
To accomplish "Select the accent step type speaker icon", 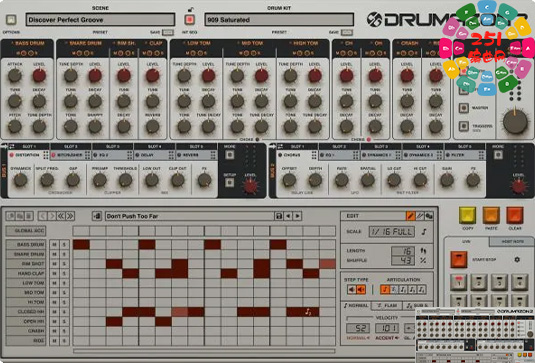I will (361, 290).
